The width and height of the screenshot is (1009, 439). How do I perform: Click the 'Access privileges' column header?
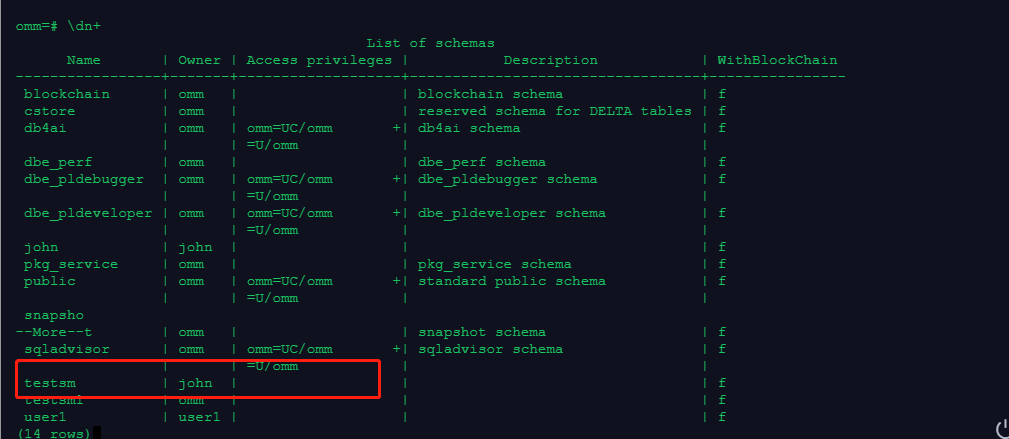pos(319,60)
